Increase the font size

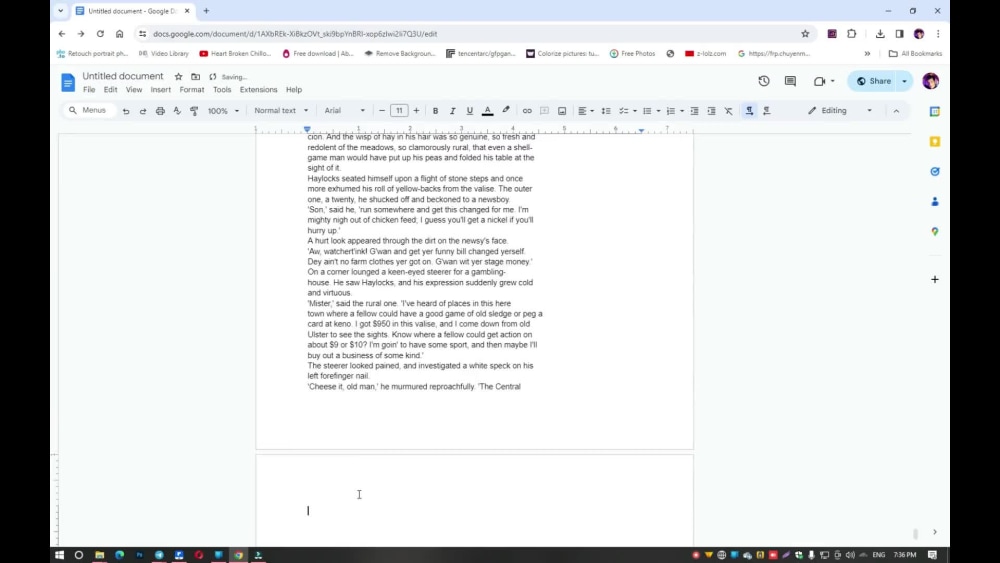tap(416, 111)
